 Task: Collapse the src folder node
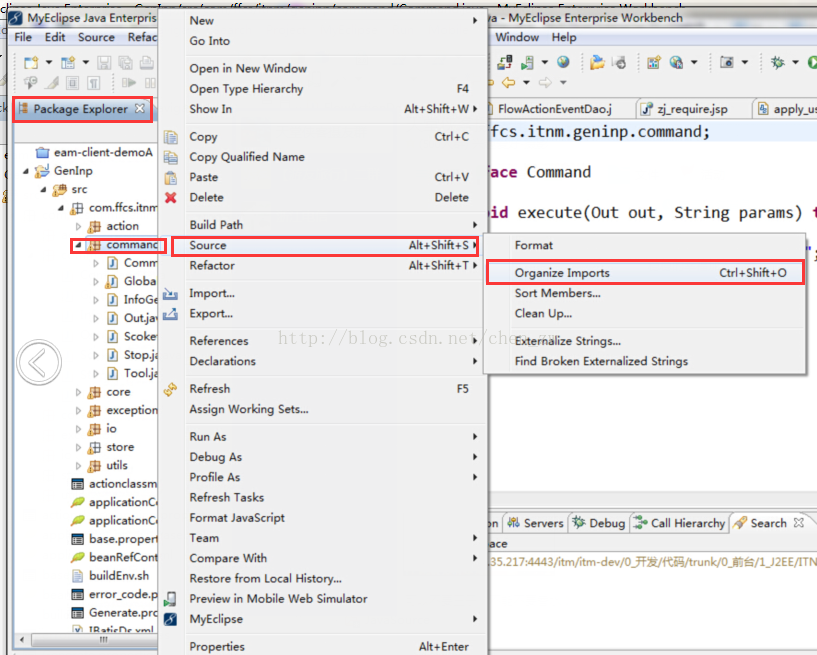coord(44,190)
